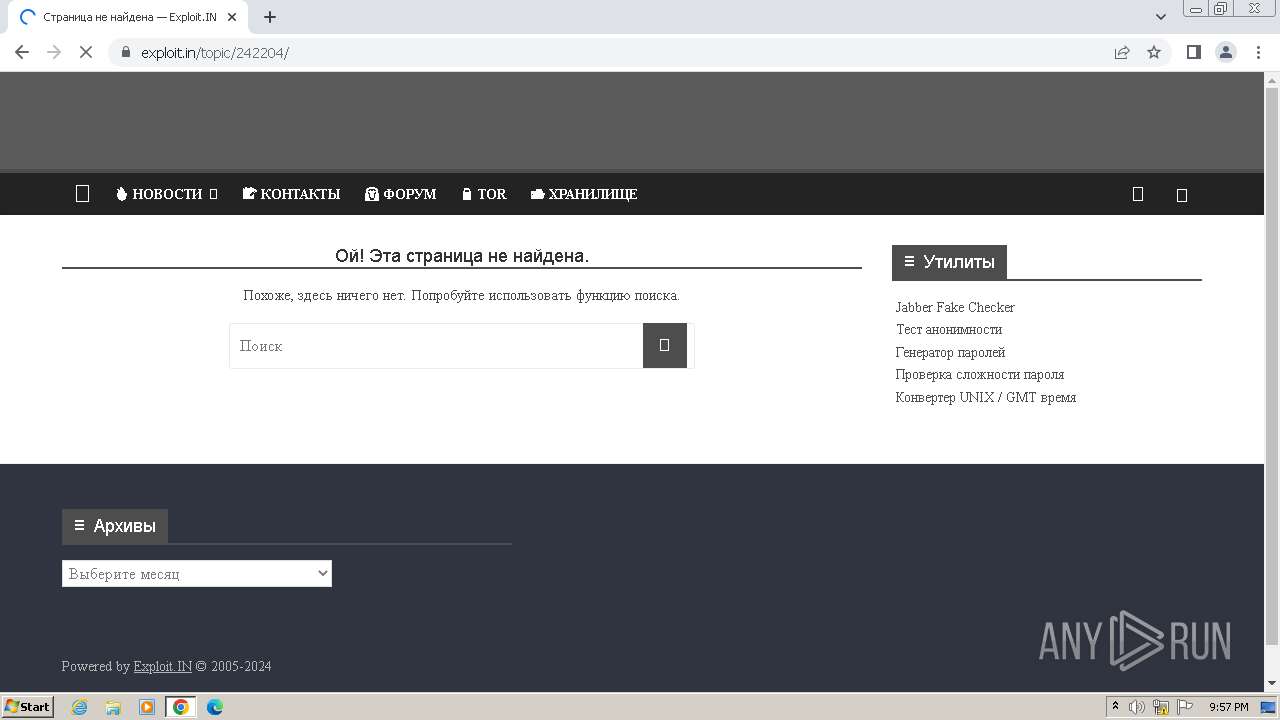Follow the Exploit.IN footer link
This screenshot has width=1280, height=720.
tap(163, 666)
